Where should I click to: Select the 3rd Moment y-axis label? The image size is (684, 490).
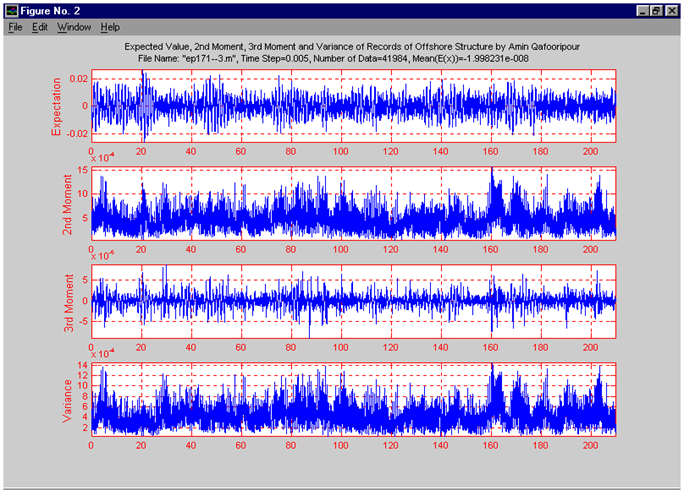click(x=69, y=301)
